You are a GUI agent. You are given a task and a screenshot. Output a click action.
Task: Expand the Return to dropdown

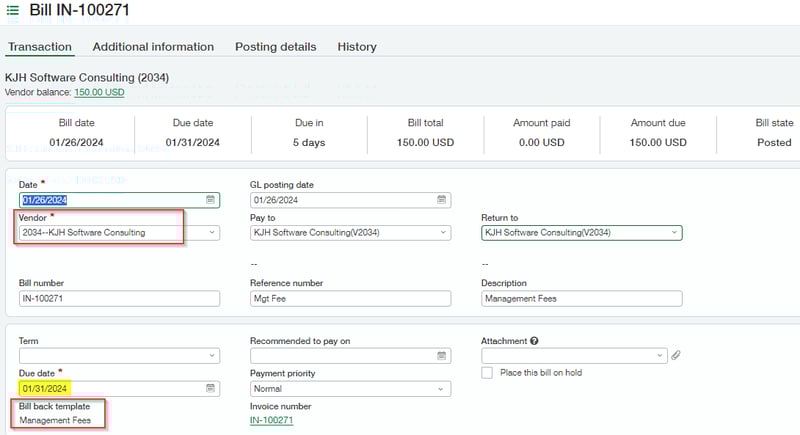674,233
